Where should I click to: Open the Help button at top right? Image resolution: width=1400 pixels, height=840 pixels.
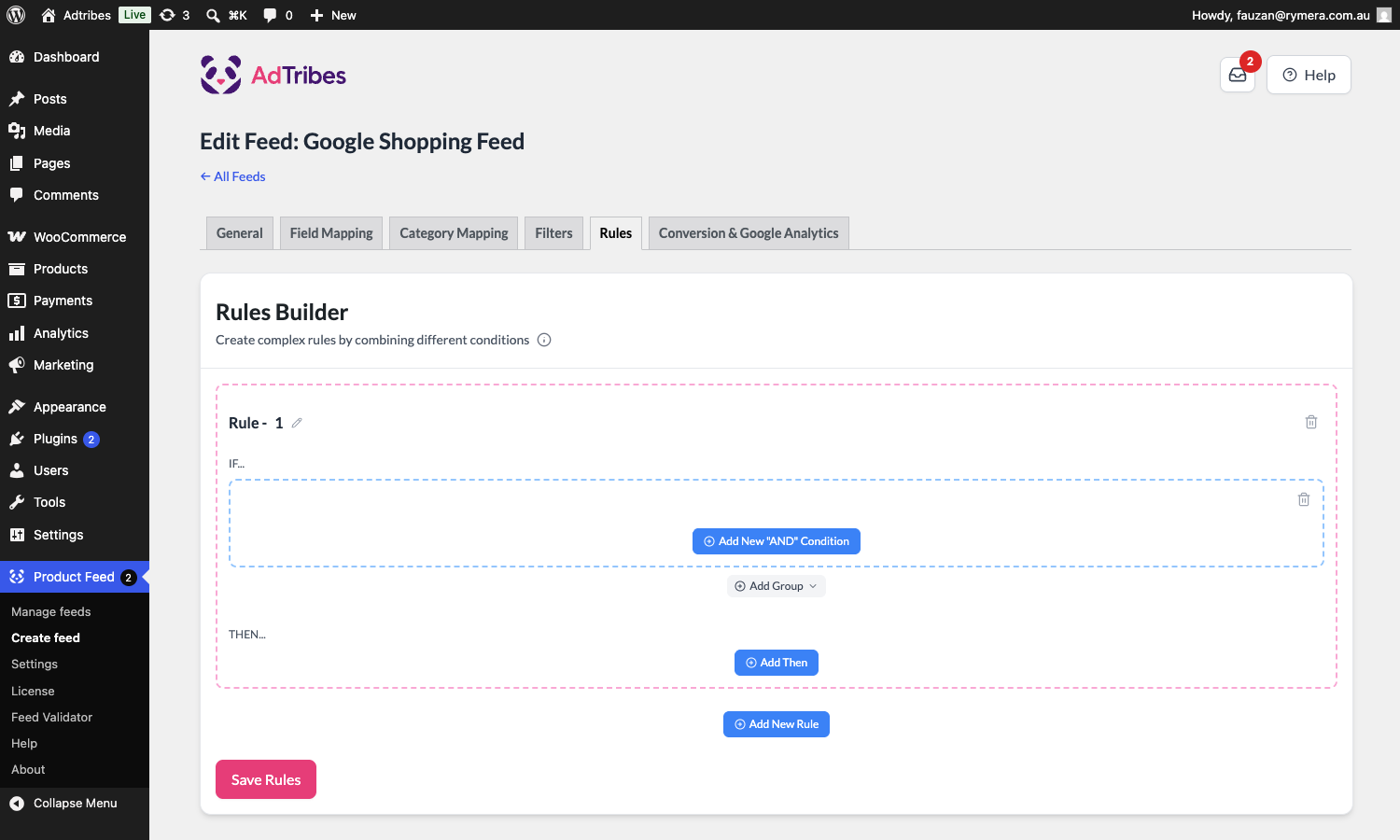click(1309, 76)
